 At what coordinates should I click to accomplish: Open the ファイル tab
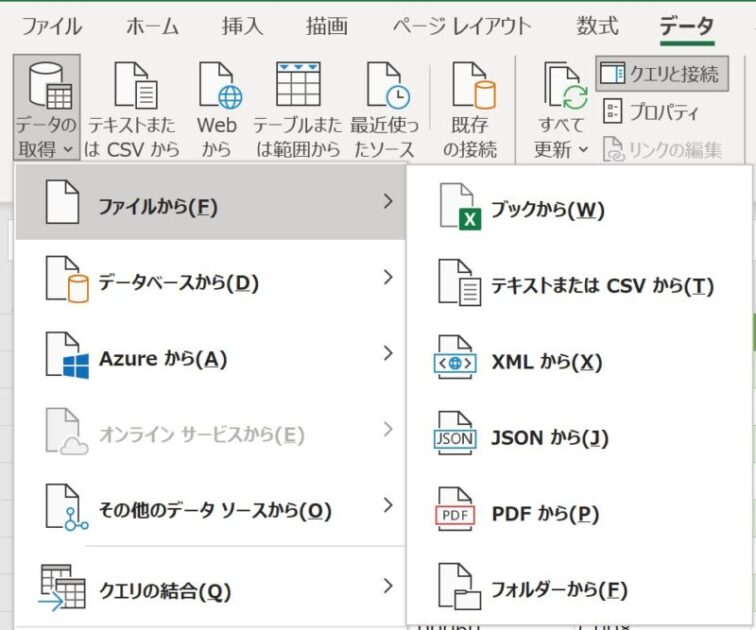click(x=52, y=26)
